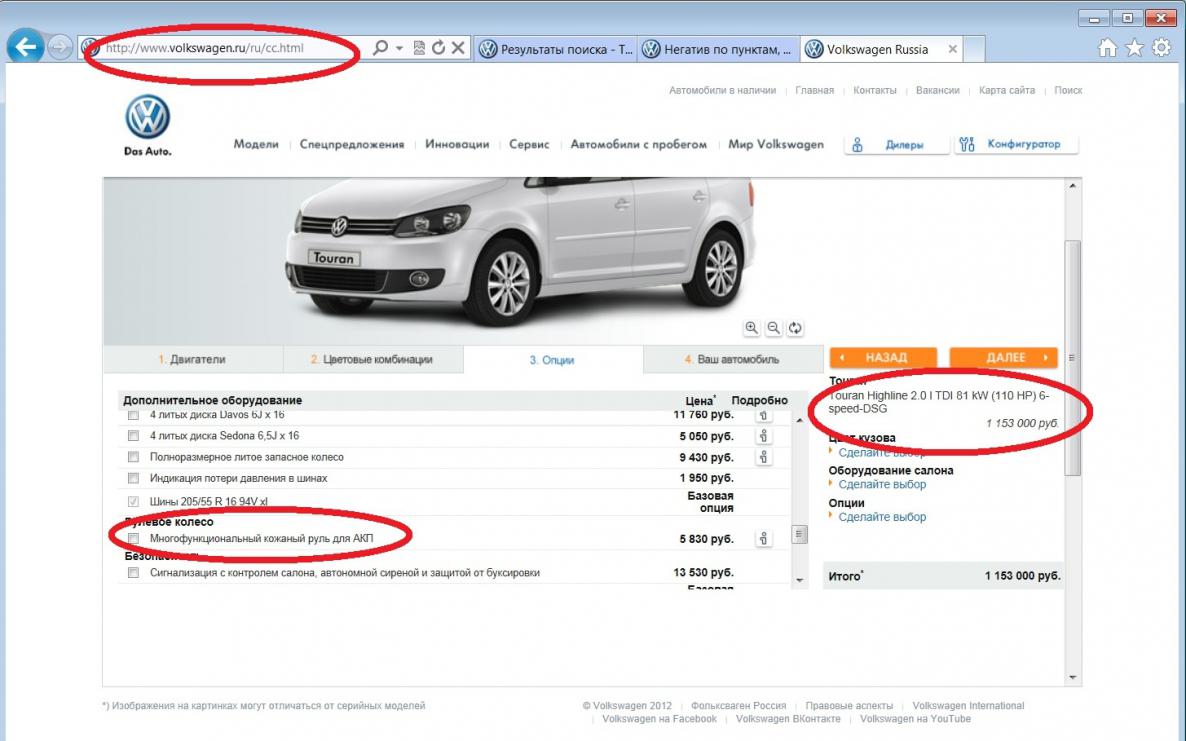1186x741 pixels.
Task: Click the orange ДАЛЕЕ button
Action: (x=1004, y=357)
